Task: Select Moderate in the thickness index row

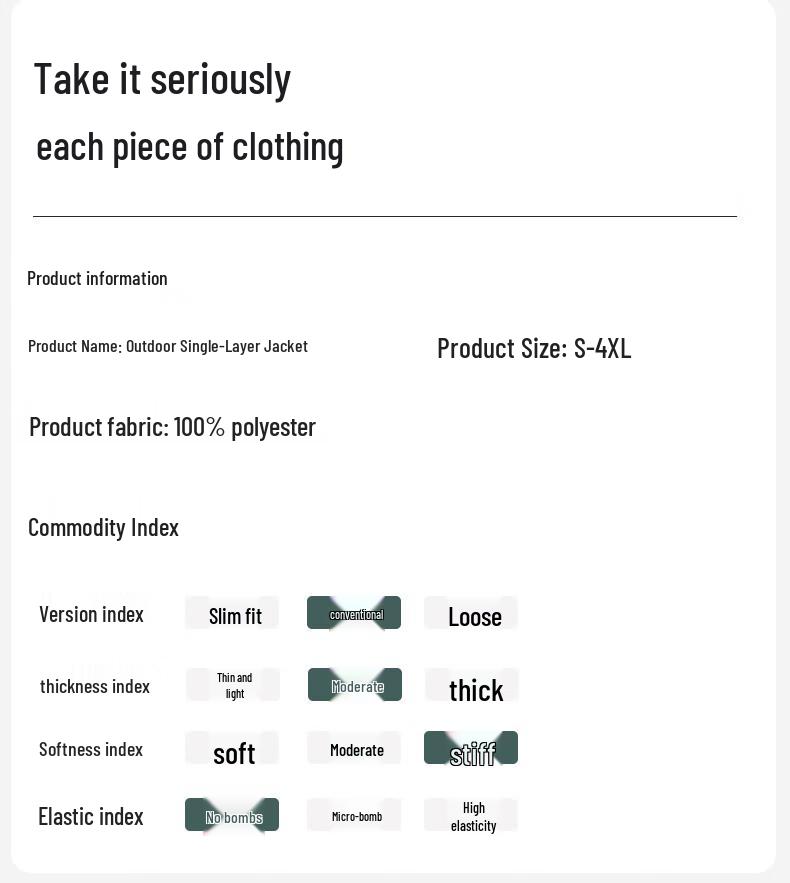Action: coord(355,685)
